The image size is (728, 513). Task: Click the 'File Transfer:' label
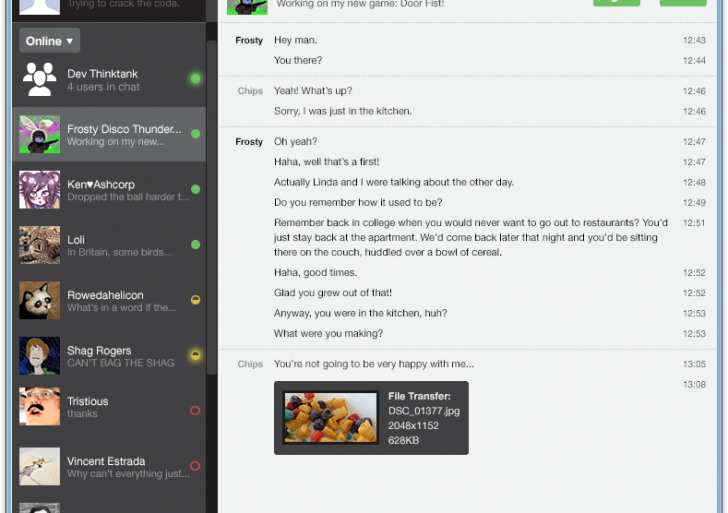pos(419,396)
